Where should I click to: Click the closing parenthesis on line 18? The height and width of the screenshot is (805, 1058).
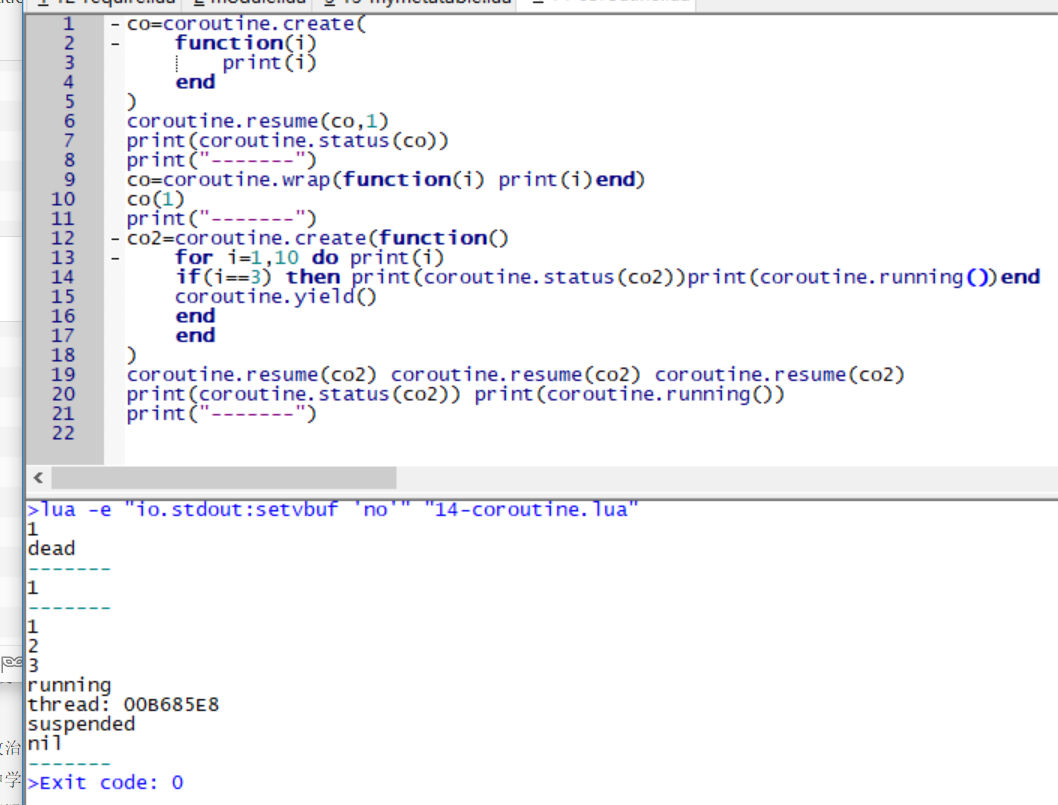pyautogui.click(x=132, y=356)
